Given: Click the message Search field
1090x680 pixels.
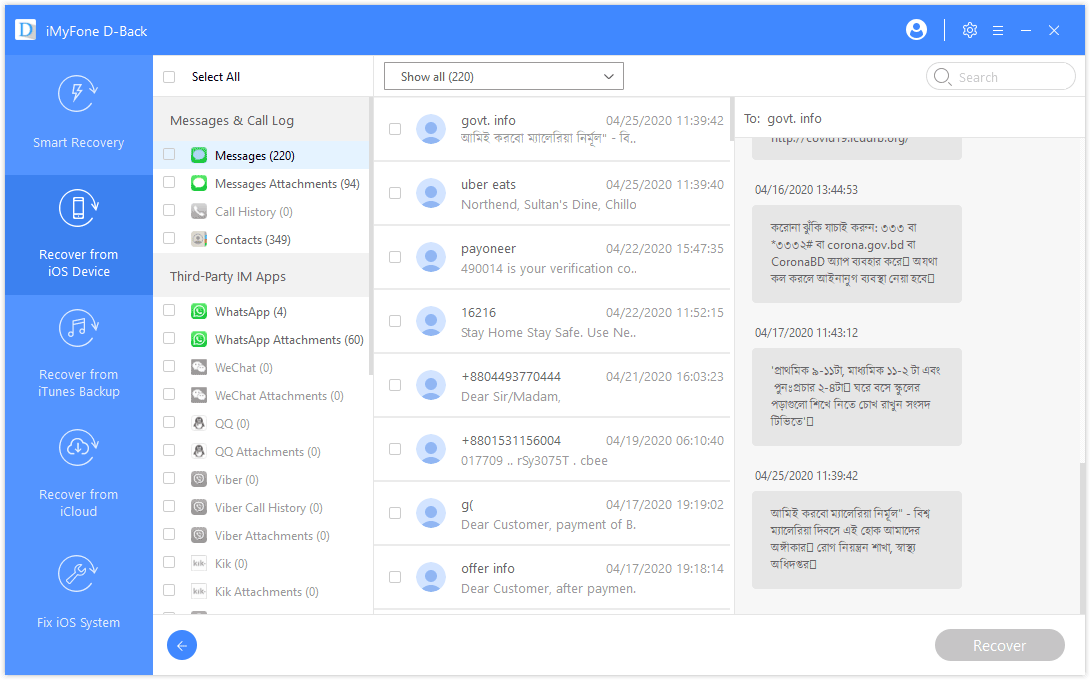Looking at the screenshot, I should (1010, 77).
